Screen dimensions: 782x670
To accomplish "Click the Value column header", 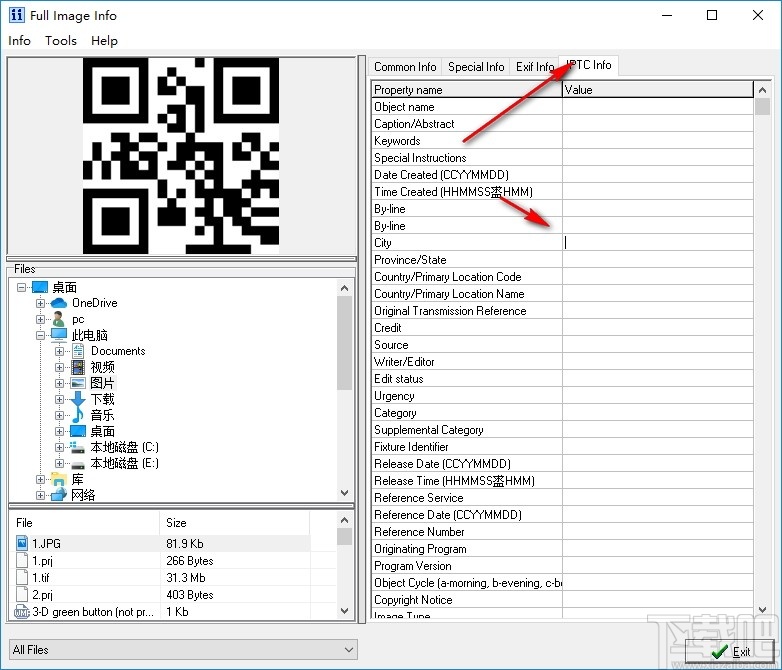I will pyautogui.click(x=657, y=89).
